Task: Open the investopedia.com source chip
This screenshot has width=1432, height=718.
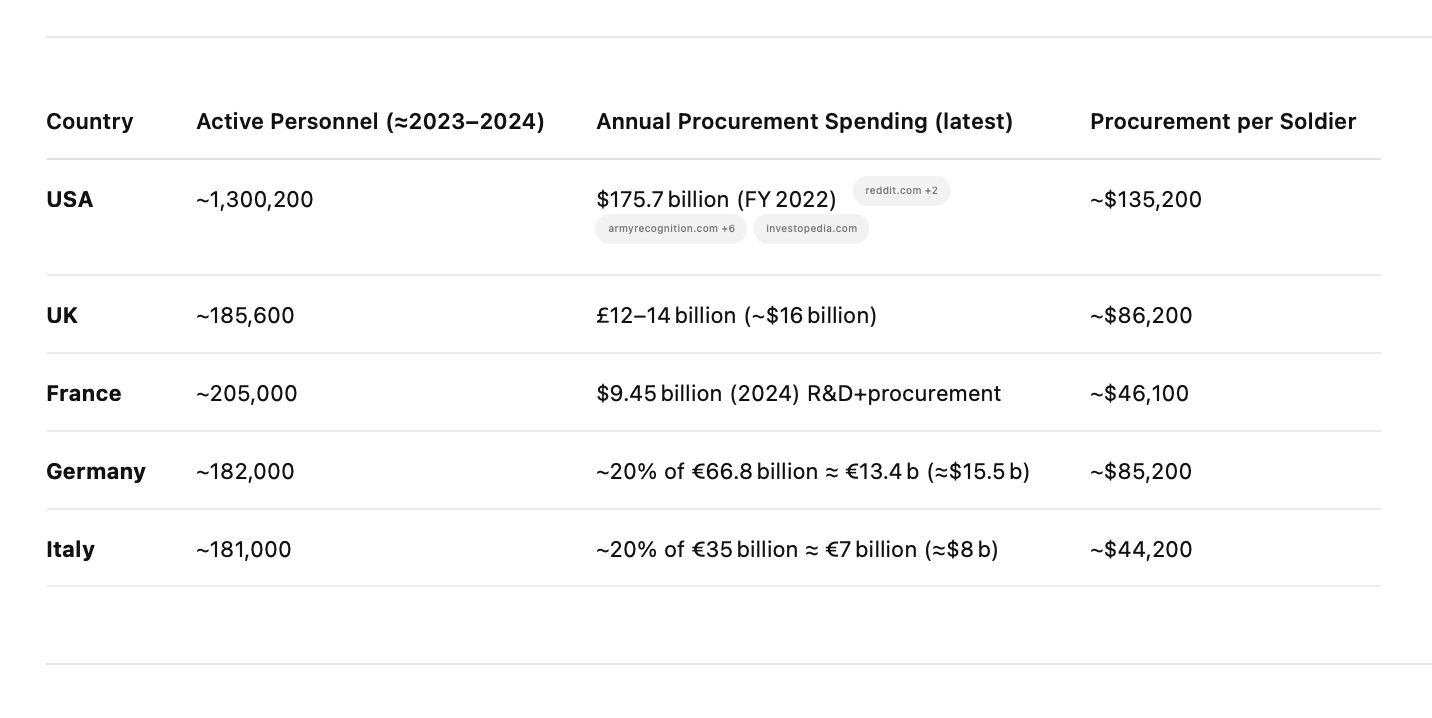Action: 811,228
